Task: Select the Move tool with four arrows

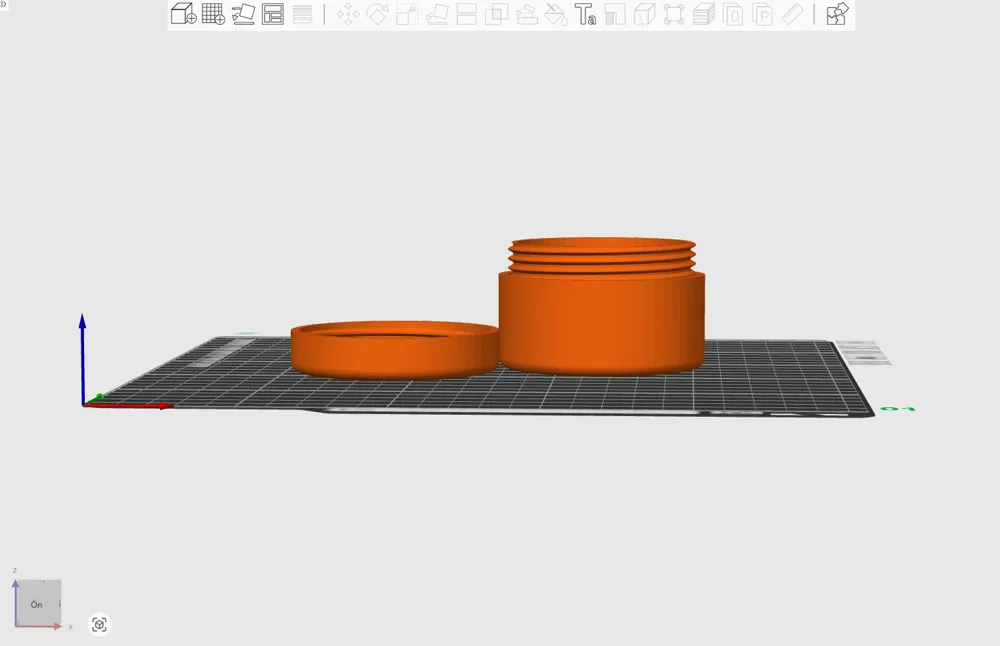Action: [348, 14]
